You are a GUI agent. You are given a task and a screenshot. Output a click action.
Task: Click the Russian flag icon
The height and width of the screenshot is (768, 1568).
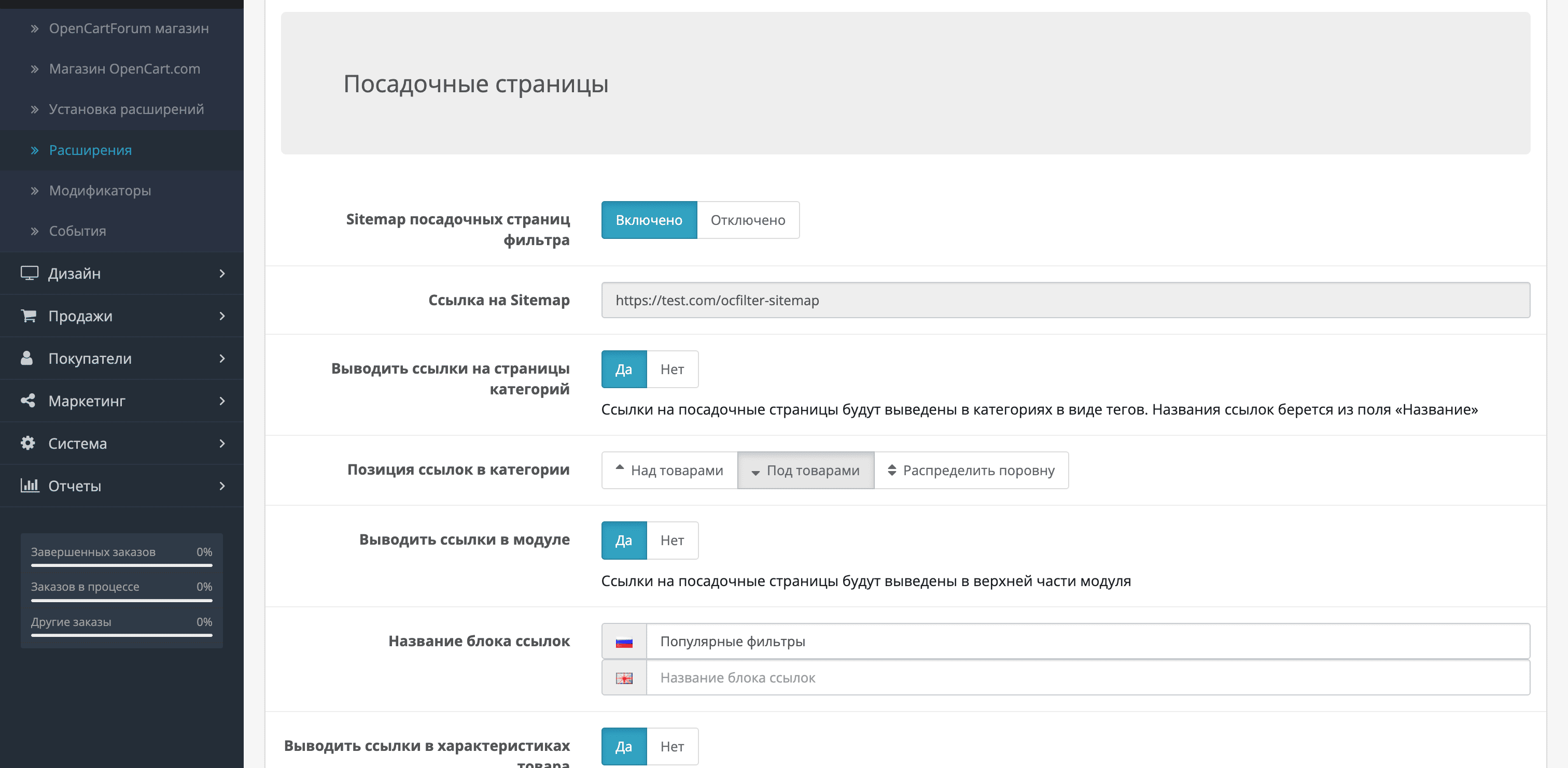click(624, 642)
